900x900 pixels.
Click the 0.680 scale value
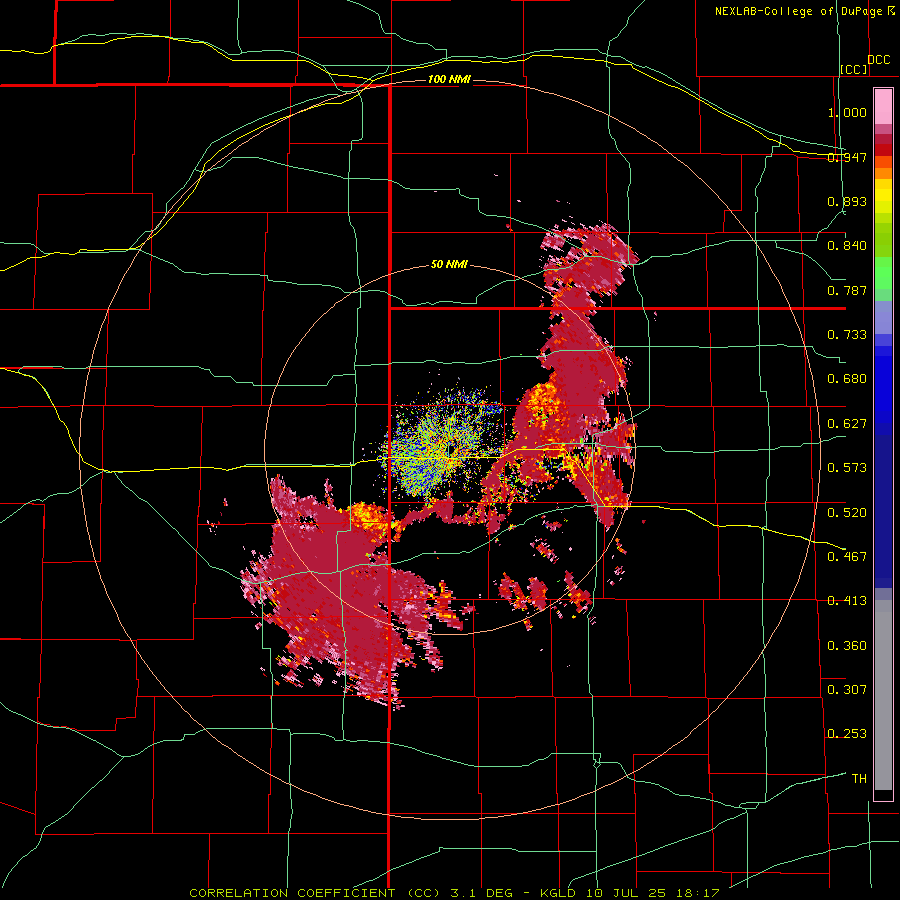[847, 379]
